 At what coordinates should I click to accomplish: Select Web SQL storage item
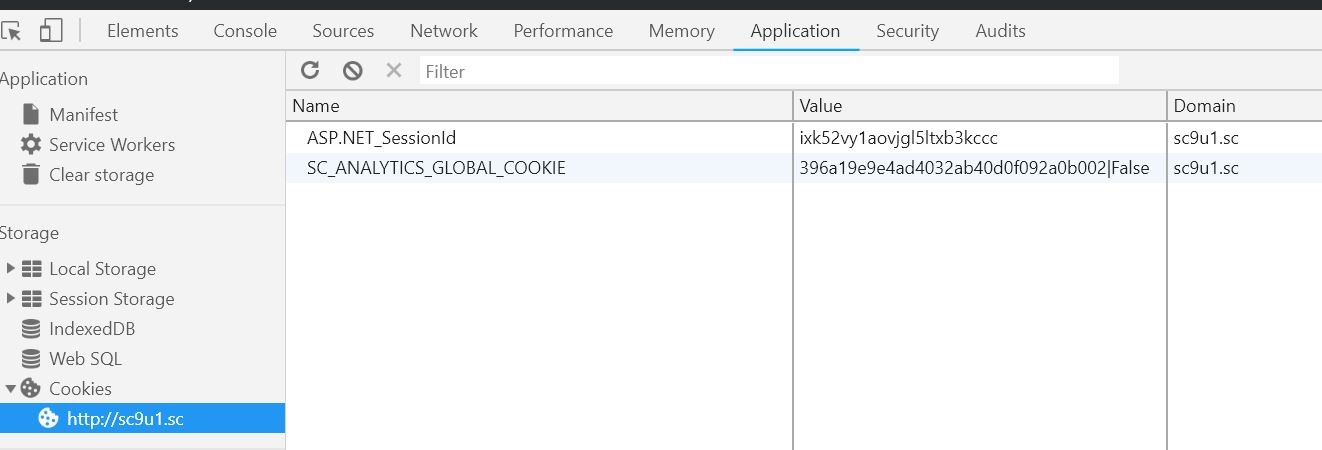[x=72, y=359]
